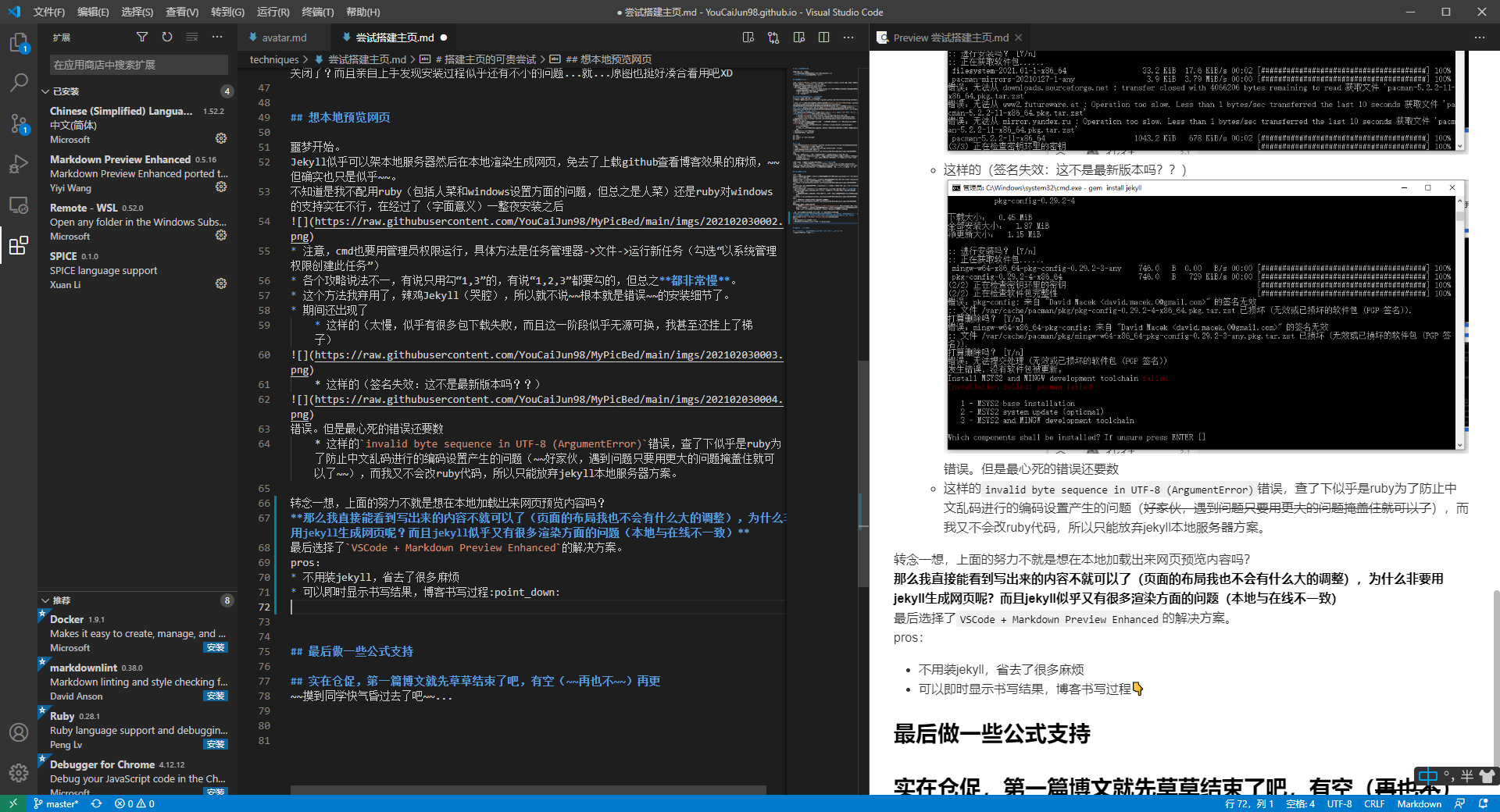Screen dimensions: 1500x812
Task: Toggle IME Chinese mode 中 indicator
Action: tap(1428, 775)
